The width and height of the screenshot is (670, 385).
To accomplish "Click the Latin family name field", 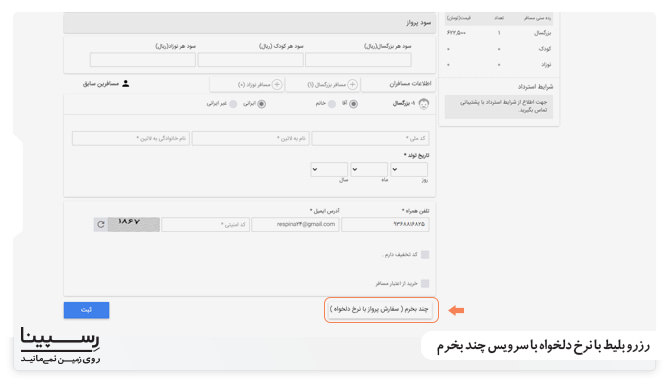I will tap(131, 138).
